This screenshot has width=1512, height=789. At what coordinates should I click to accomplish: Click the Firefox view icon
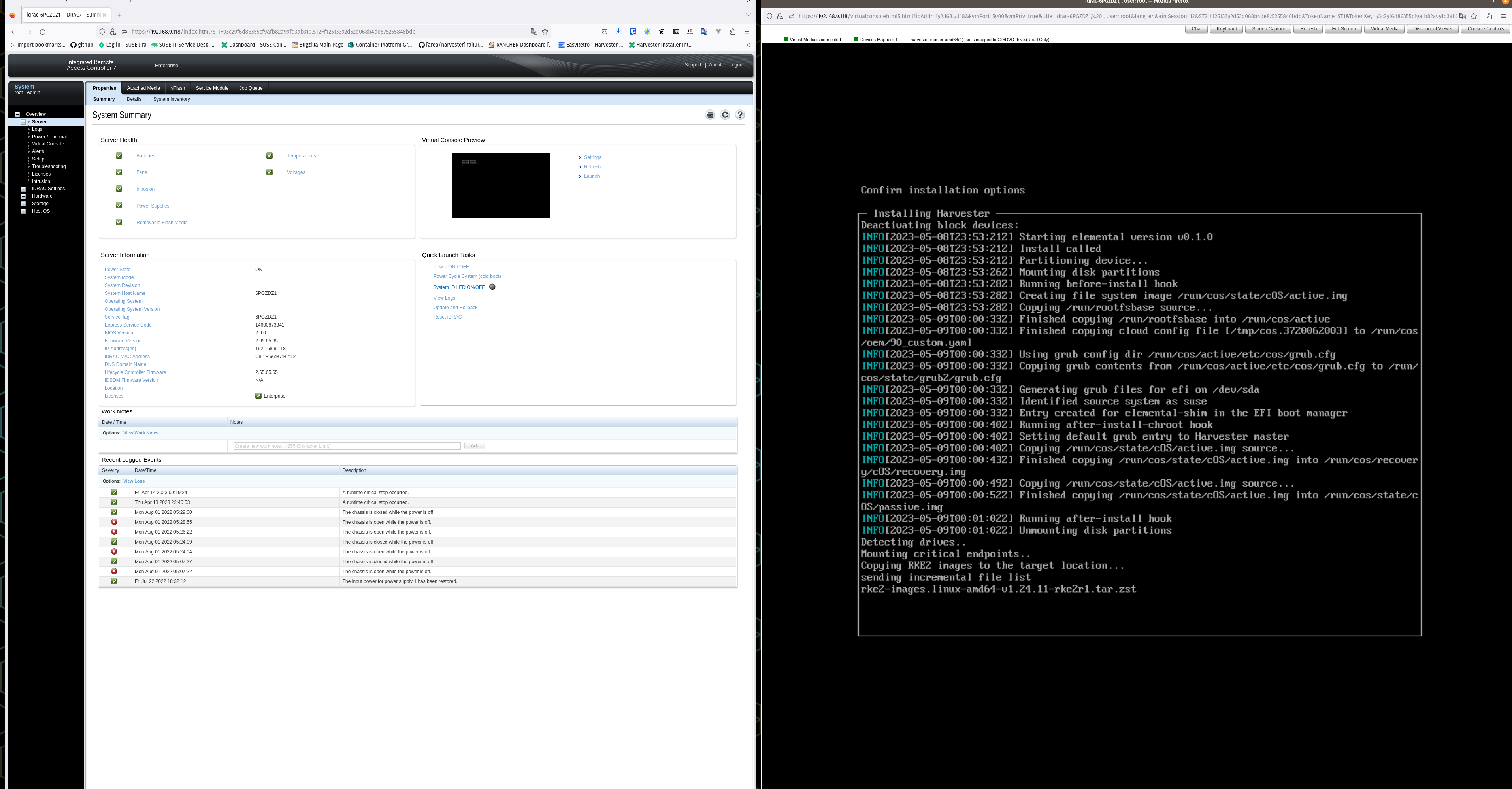13,15
